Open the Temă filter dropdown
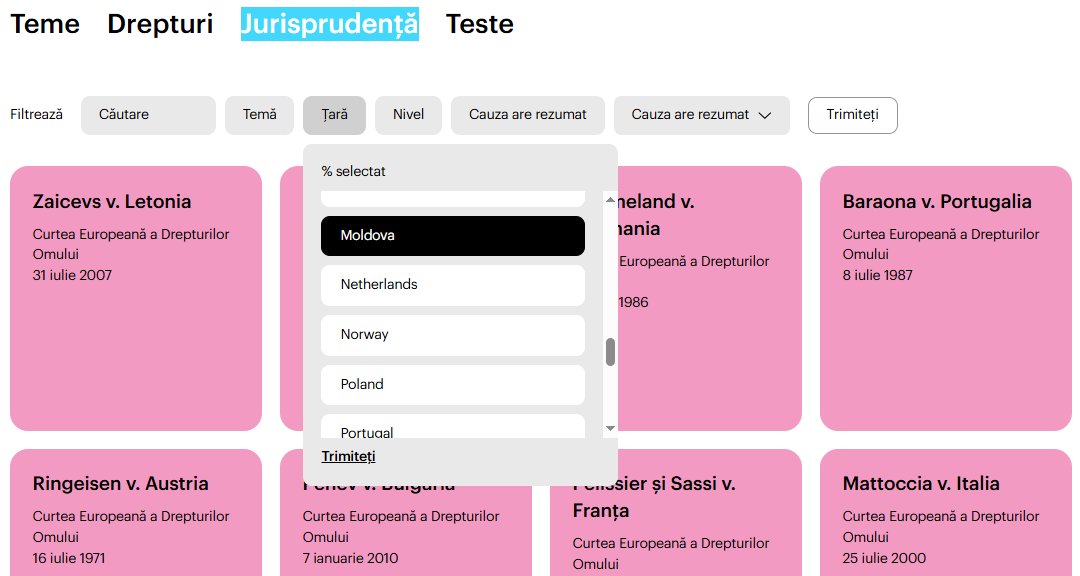The width and height of the screenshot is (1080, 576). (259, 115)
